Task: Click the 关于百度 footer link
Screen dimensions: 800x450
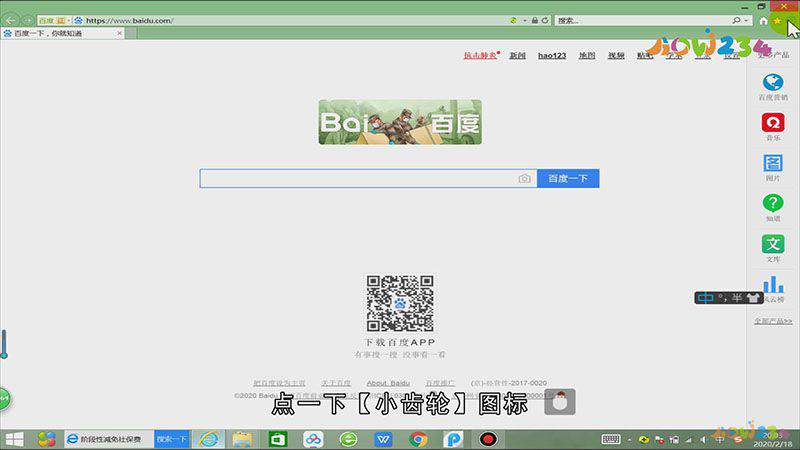Action: point(336,383)
